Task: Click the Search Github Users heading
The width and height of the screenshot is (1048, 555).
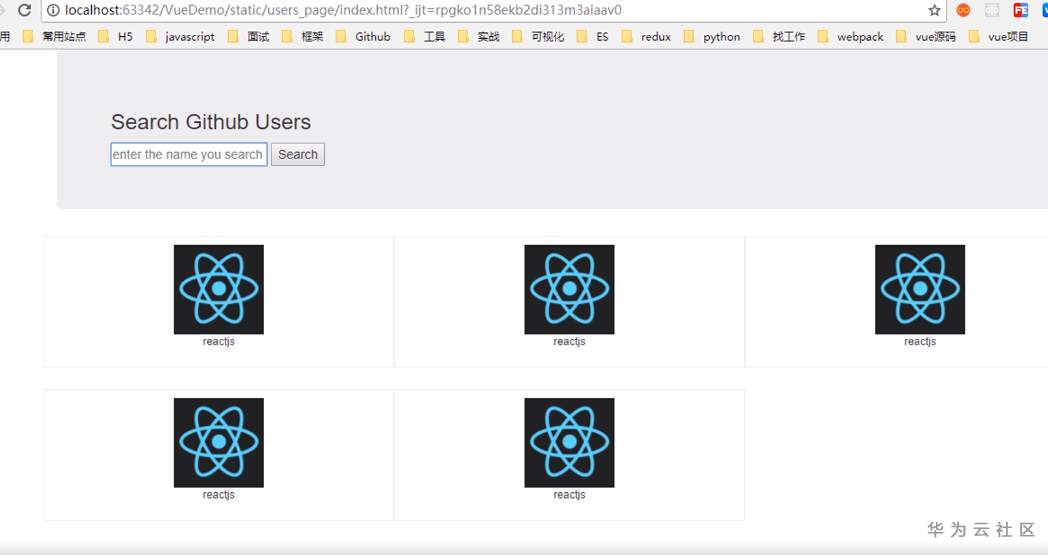Action: click(211, 122)
